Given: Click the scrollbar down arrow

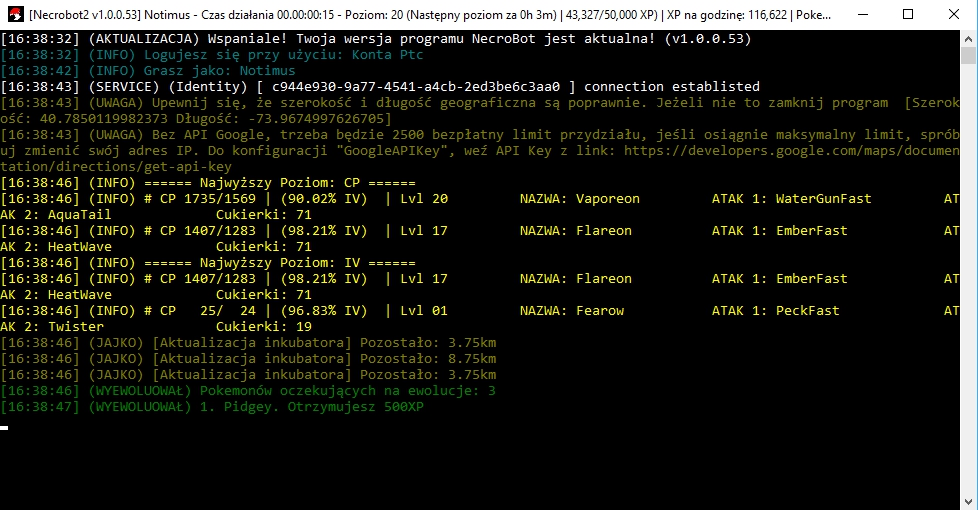Looking at the screenshot, I should coord(968,502).
